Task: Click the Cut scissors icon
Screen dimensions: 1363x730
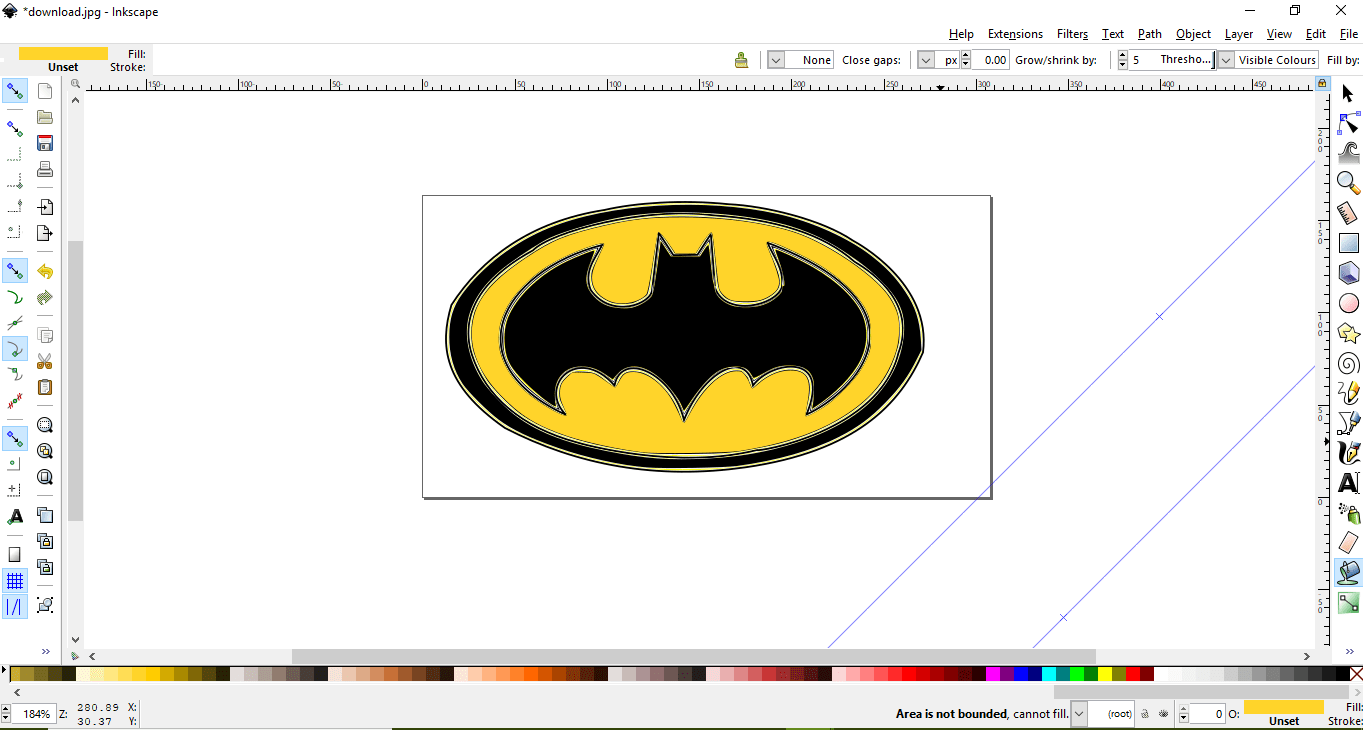Action: click(45, 361)
